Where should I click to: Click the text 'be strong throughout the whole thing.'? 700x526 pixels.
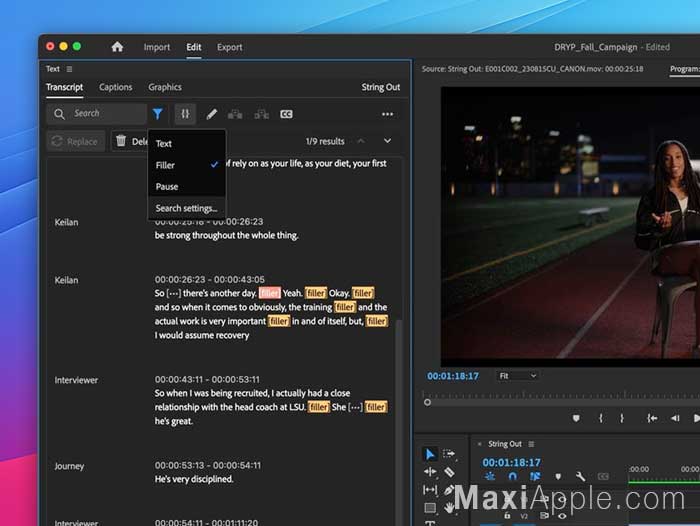[226, 235]
